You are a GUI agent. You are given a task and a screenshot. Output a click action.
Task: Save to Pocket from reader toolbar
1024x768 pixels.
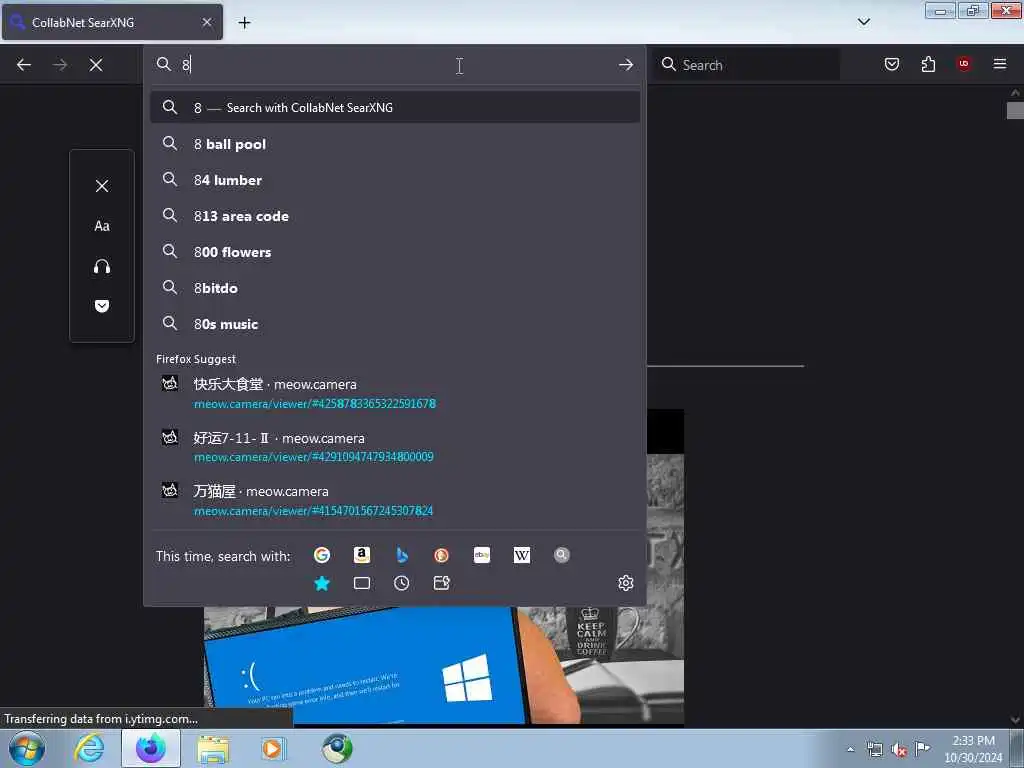[102, 306]
